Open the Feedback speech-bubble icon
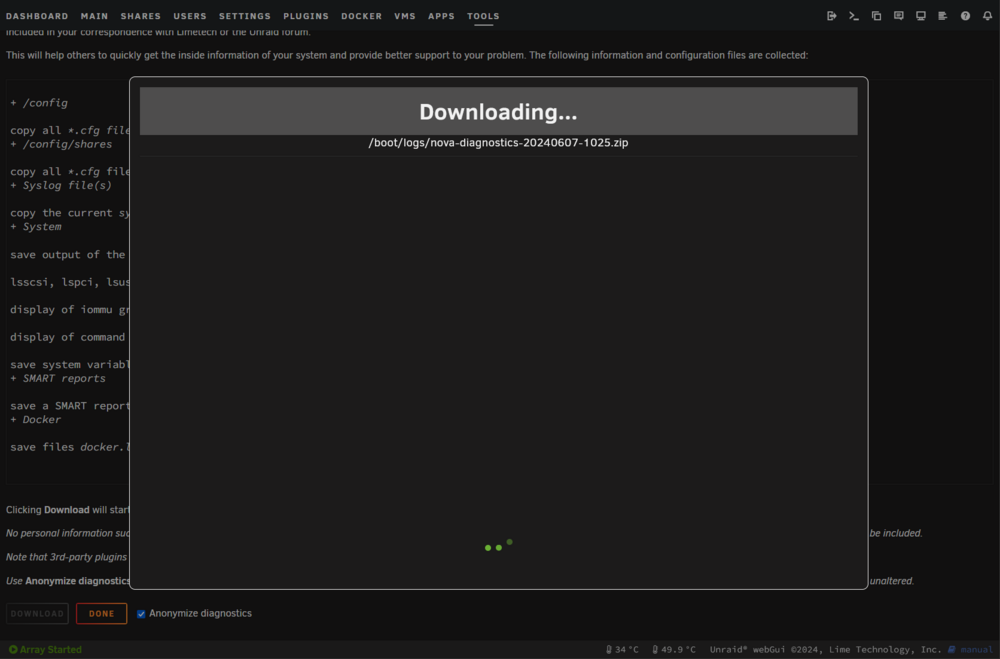 (x=899, y=16)
